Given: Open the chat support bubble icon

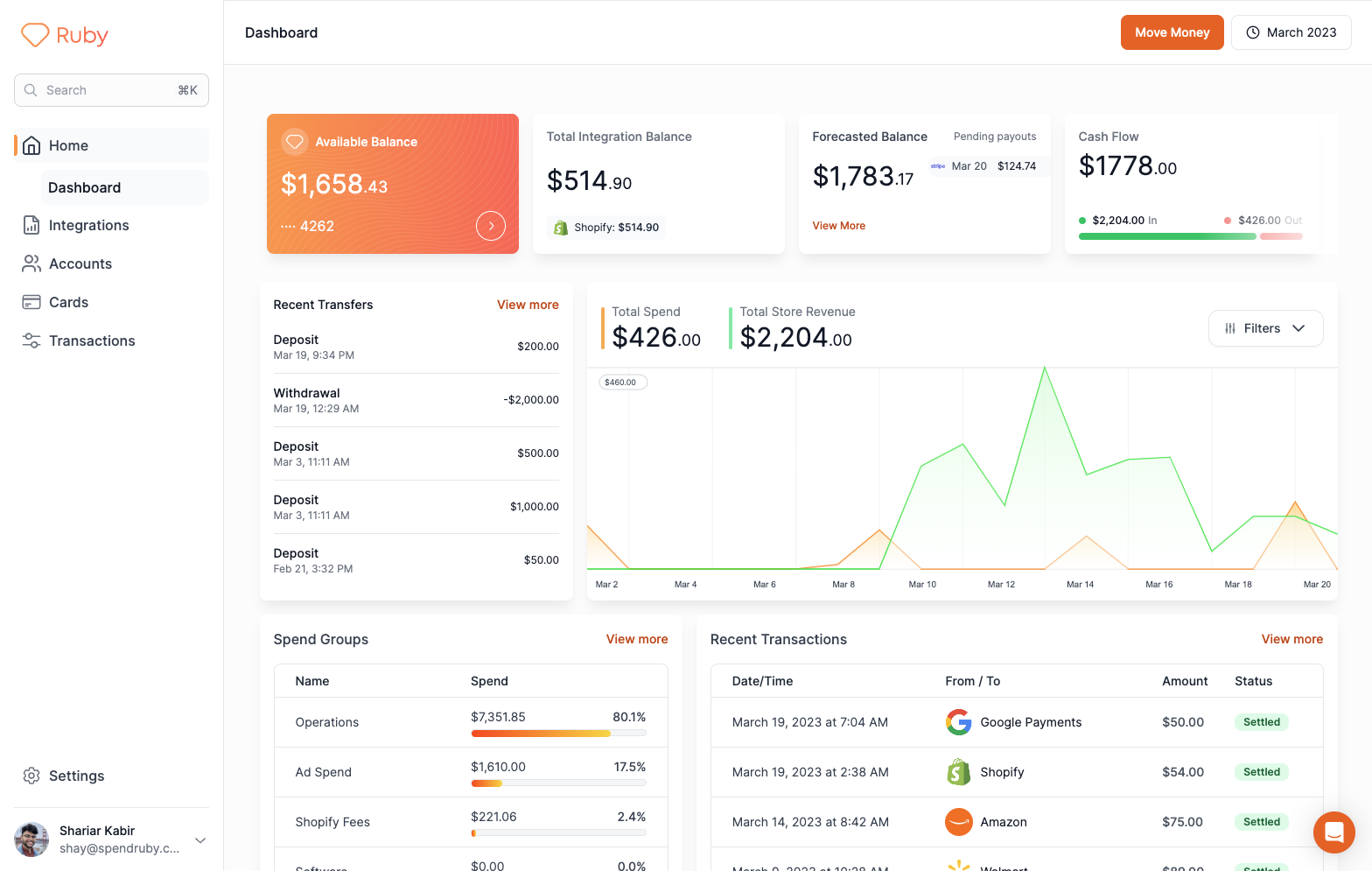Looking at the screenshot, I should (x=1333, y=832).
